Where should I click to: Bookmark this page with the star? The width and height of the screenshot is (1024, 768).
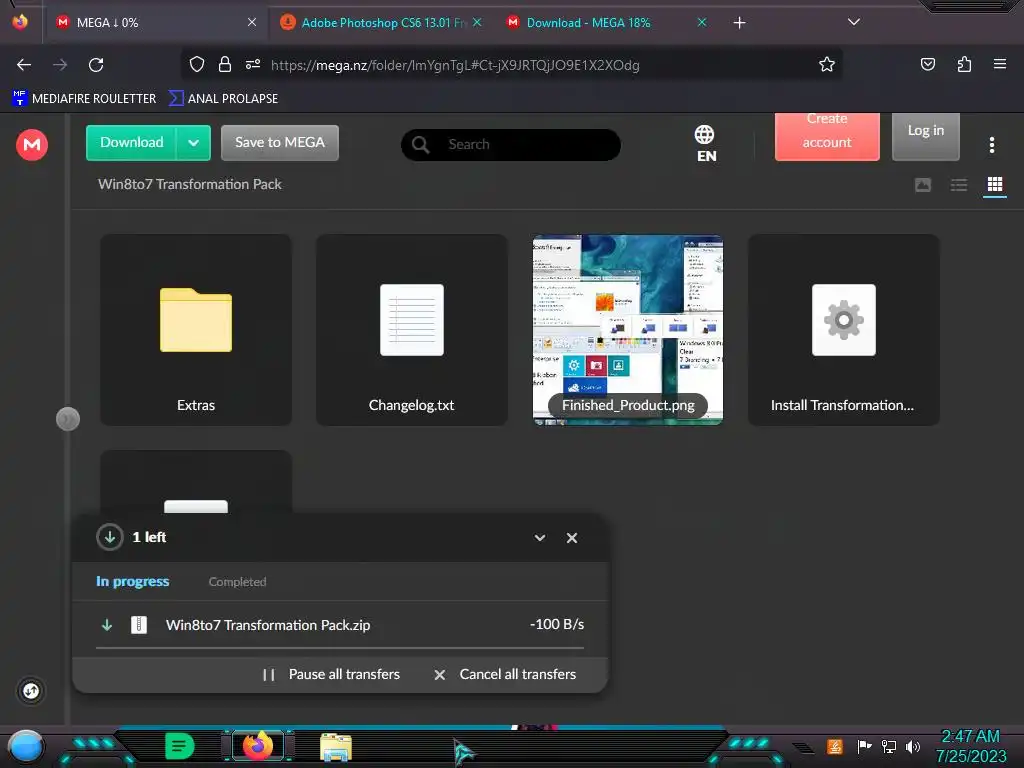827,64
